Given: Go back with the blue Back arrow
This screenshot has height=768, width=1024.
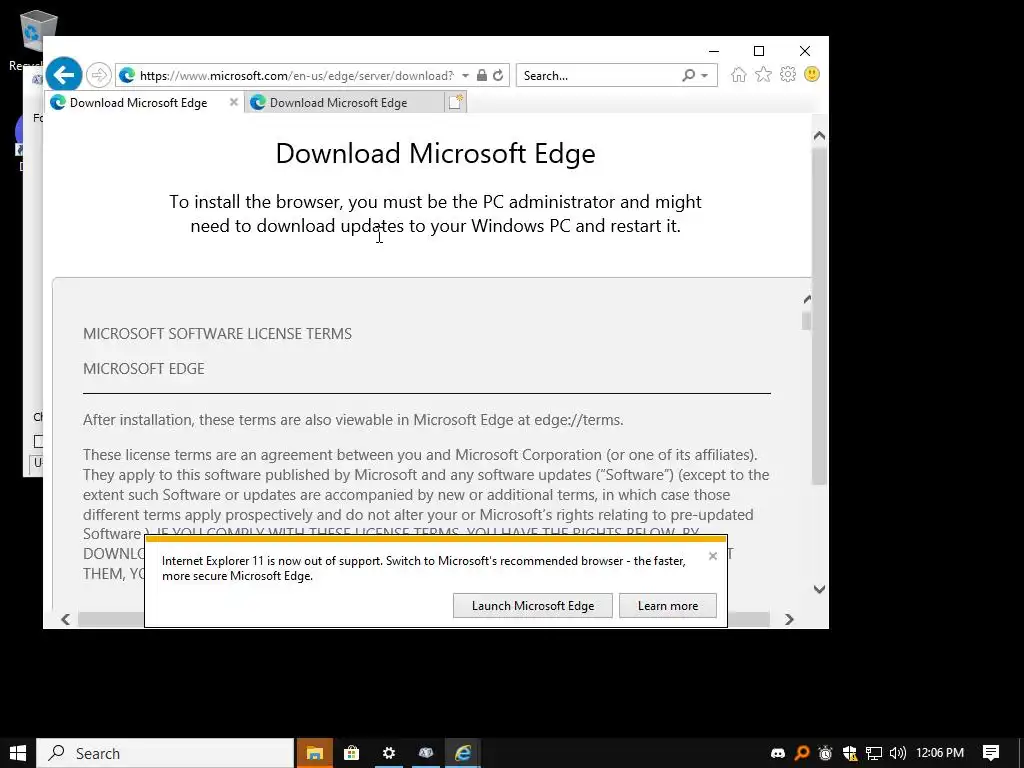Looking at the screenshot, I should [x=63, y=75].
